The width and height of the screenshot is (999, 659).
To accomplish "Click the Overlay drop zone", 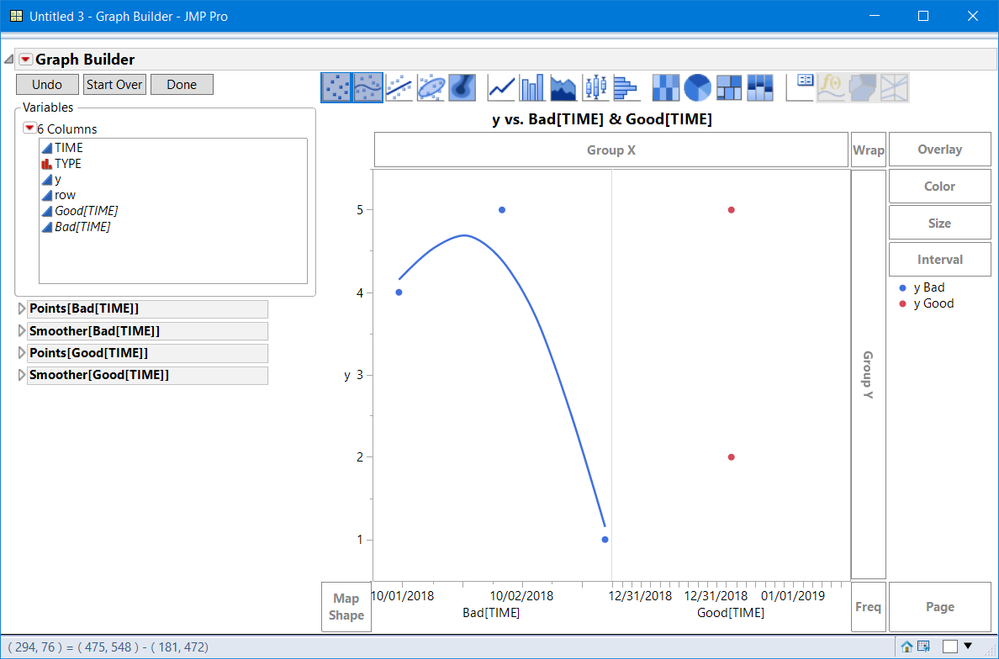I will (x=940, y=149).
